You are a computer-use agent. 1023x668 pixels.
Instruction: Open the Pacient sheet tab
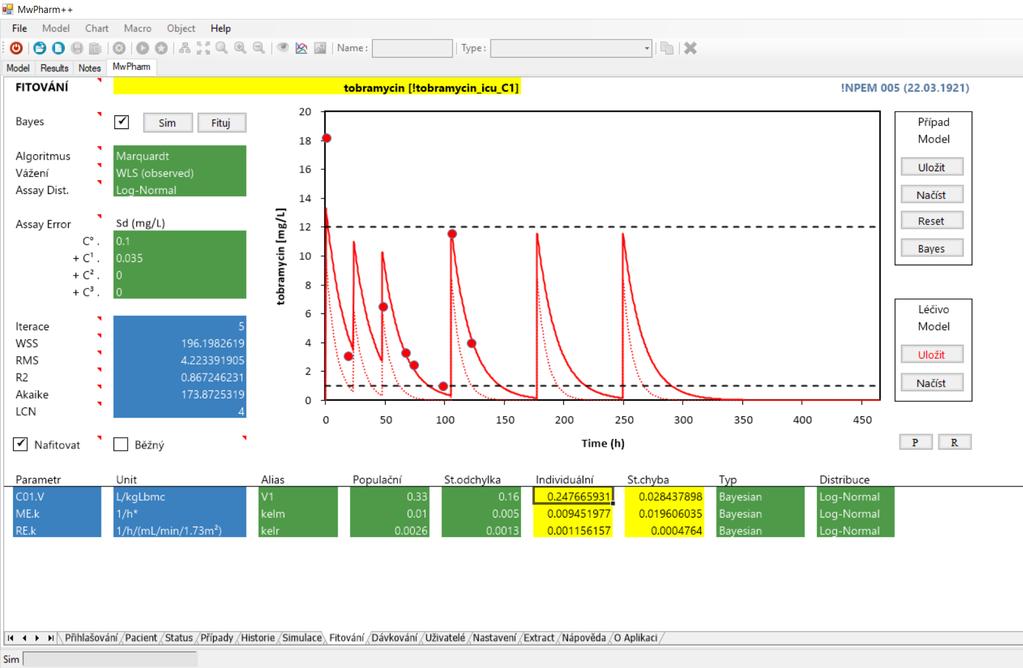[x=141, y=638]
